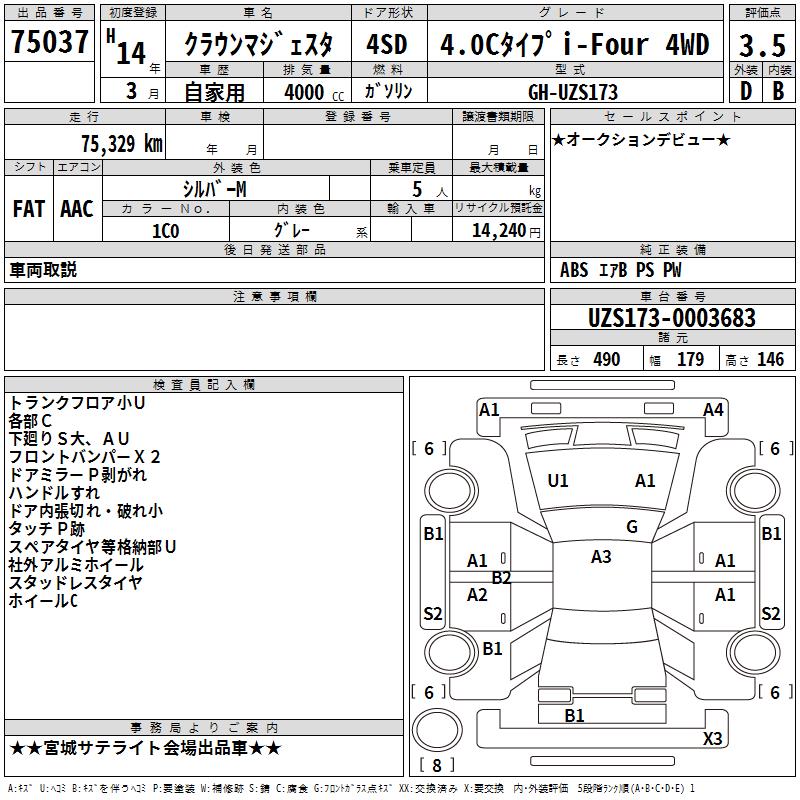Image resolution: width=800 pixels, height=800 pixels.
Task: Click the interior grade B cell
Action: (778, 91)
